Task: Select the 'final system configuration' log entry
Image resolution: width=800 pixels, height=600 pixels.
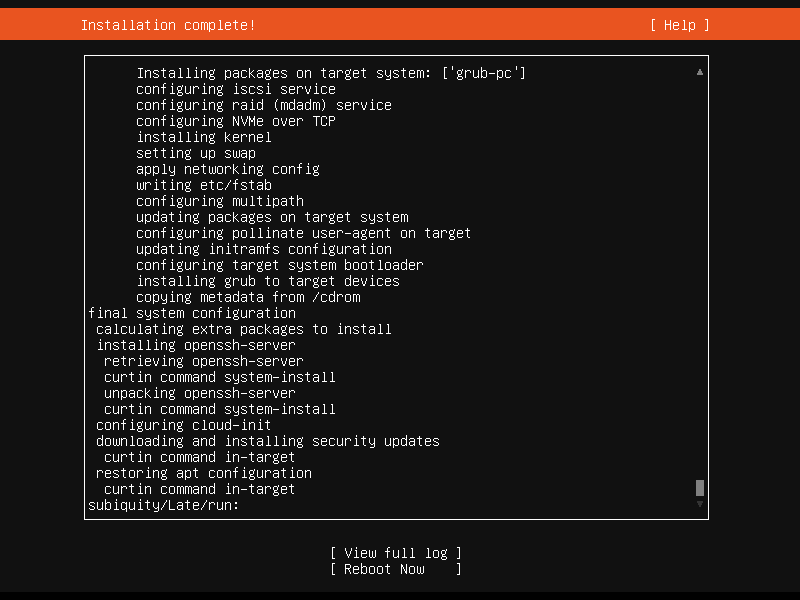Action: [x=190, y=313]
